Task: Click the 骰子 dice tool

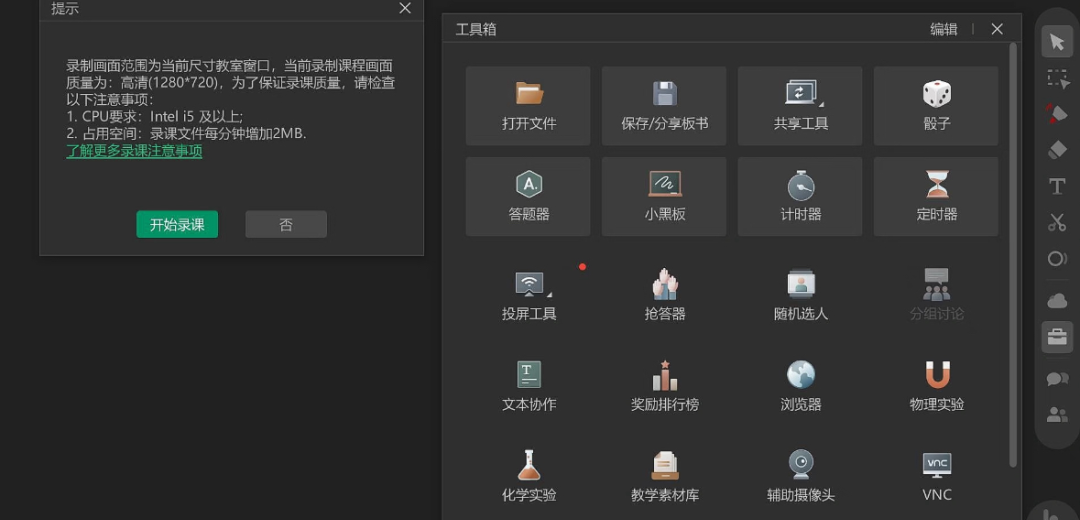Action: click(x=936, y=106)
